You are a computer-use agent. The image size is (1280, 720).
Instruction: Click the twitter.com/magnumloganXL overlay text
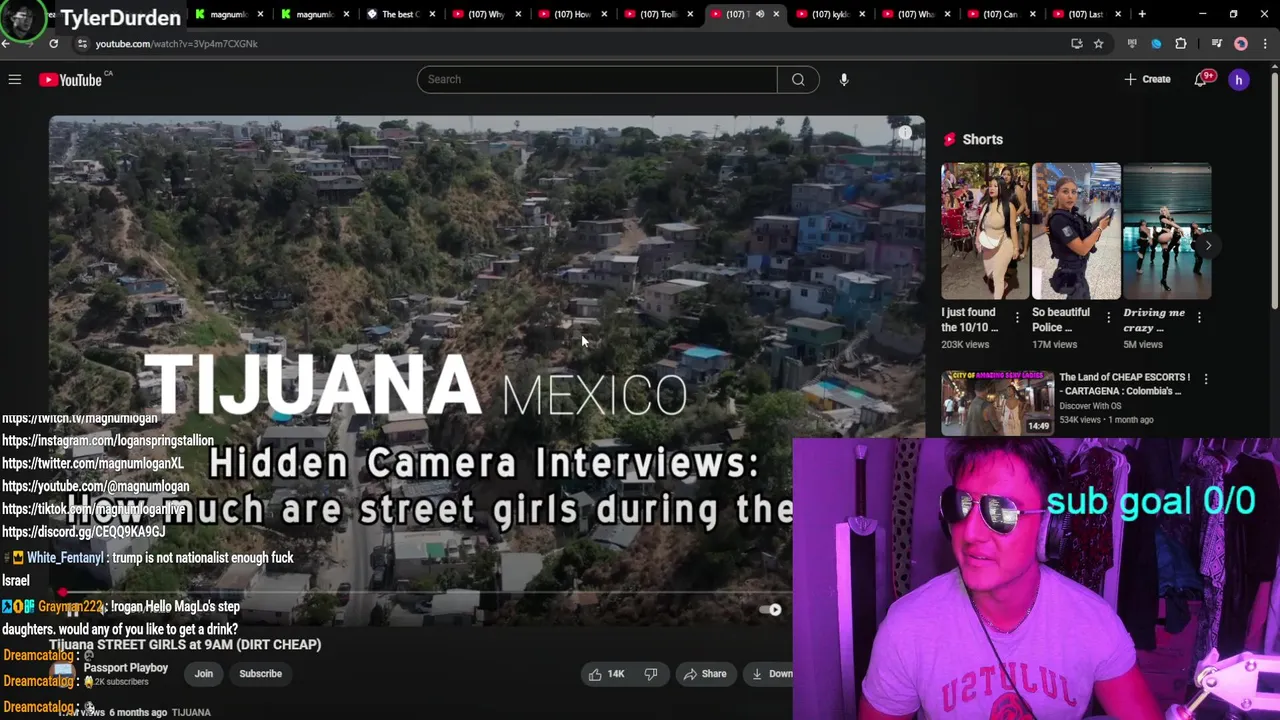pos(93,463)
